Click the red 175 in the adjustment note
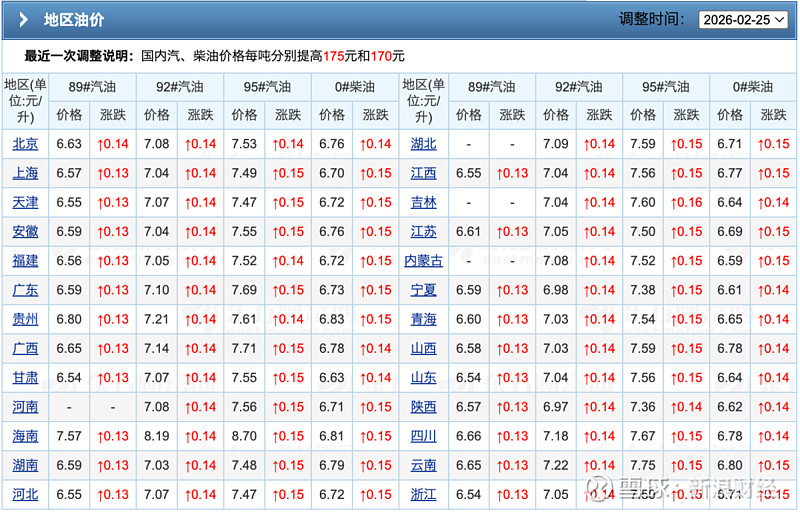 tap(334, 56)
